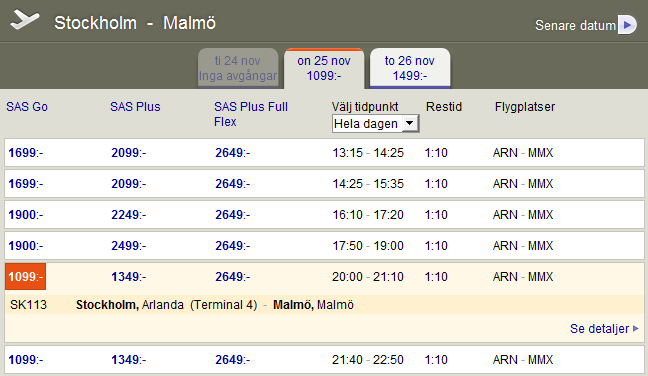Open the Hela dagen time dropdown
The image size is (648, 376).
pyautogui.click(x=376, y=124)
